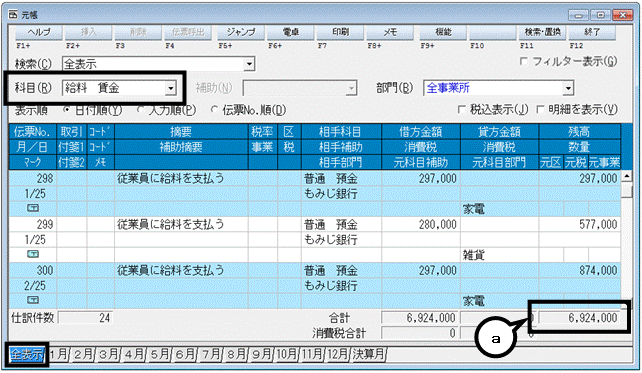This screenshot has height=373, width=642.
Task: Expand the 検索 全表示 dropdown
Action: (x=249, y=64)
